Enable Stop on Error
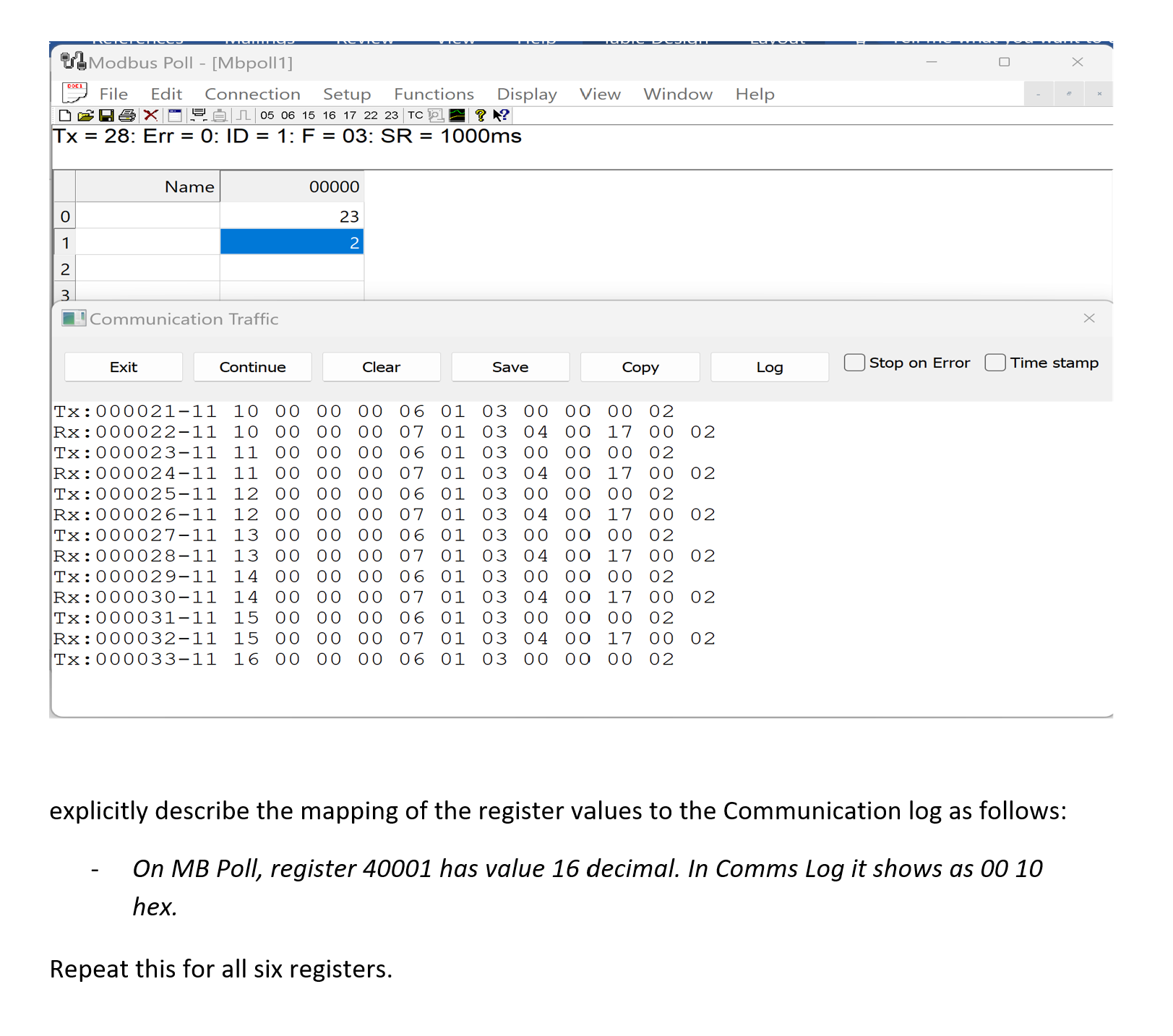This screenshot has height=1036, width=1173. [855, 363]
